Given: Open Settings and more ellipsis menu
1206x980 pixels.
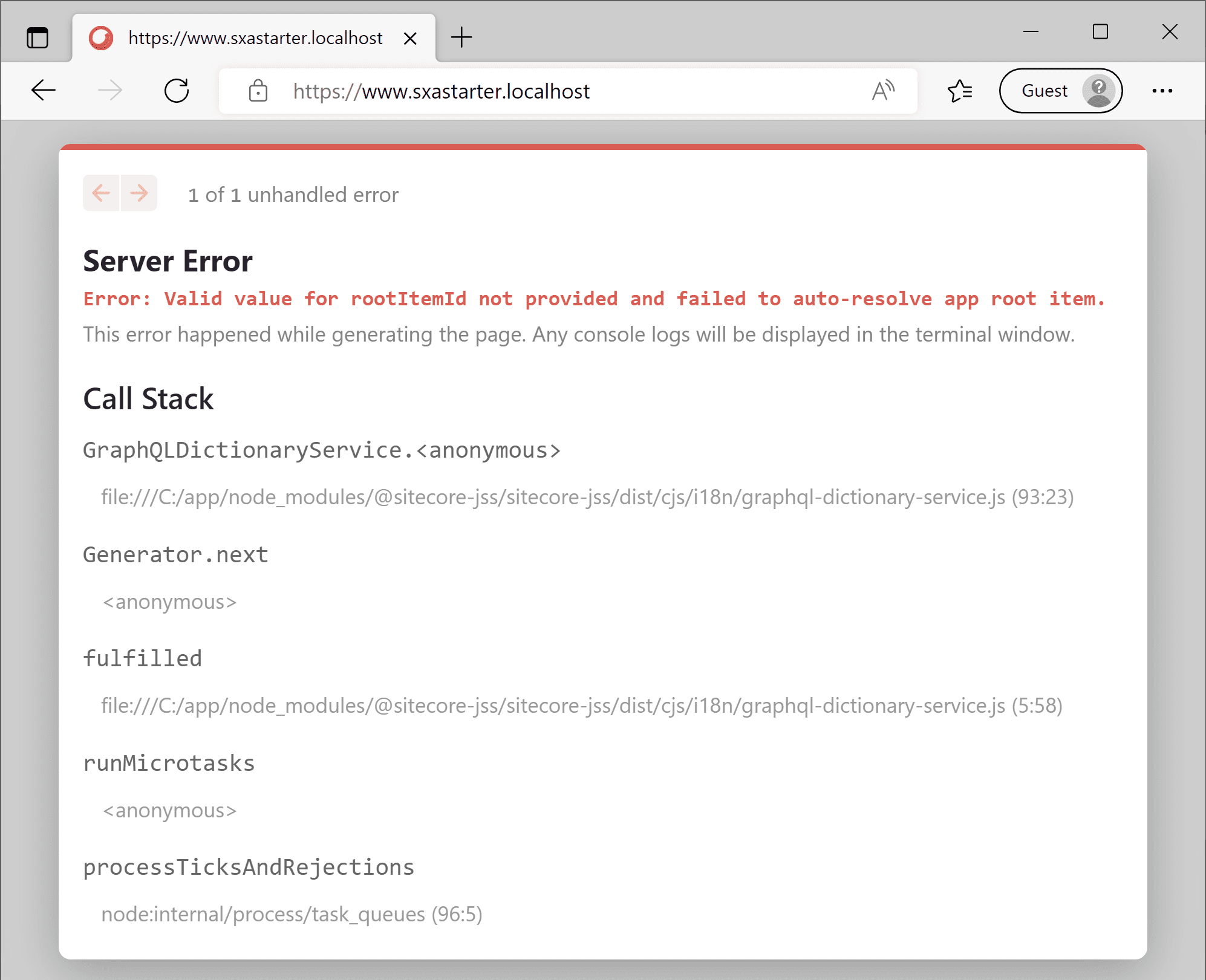Looking at the screenshot, I should [1162, 91].
